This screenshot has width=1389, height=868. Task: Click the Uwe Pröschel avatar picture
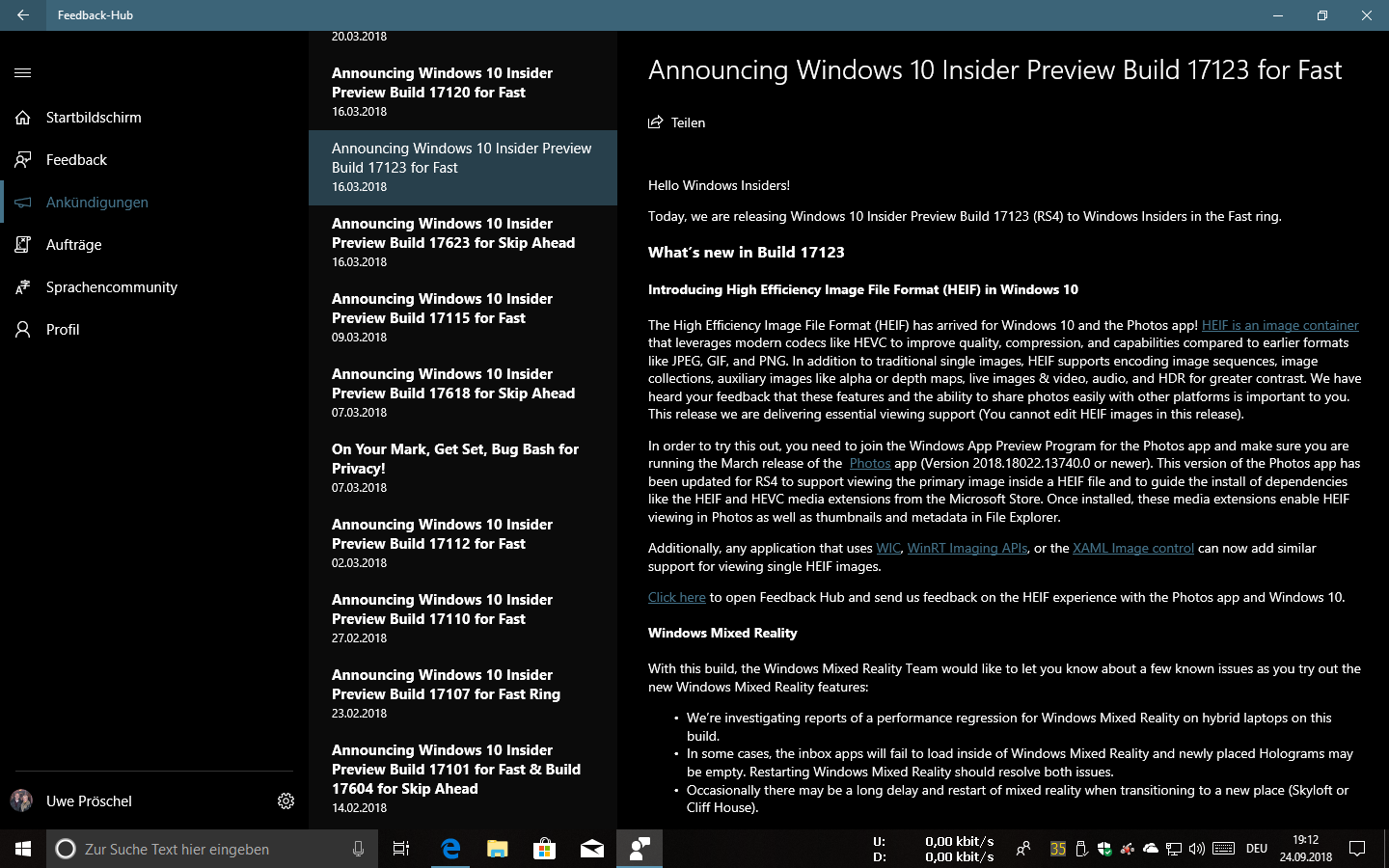(x=21, y=800)
